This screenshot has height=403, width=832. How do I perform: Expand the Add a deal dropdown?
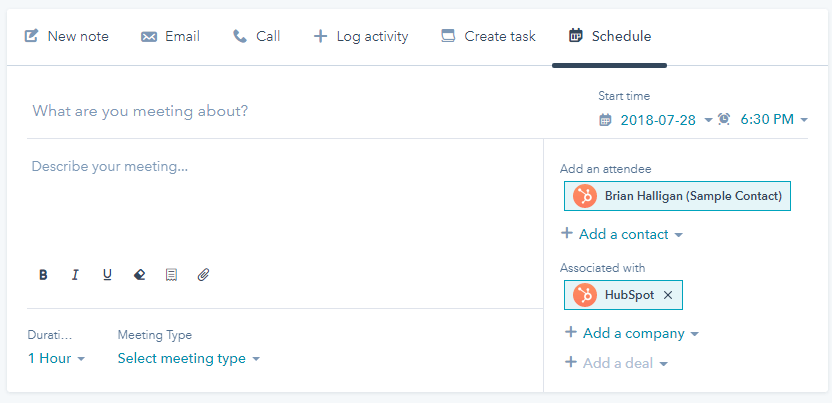[x=617, y=363]
